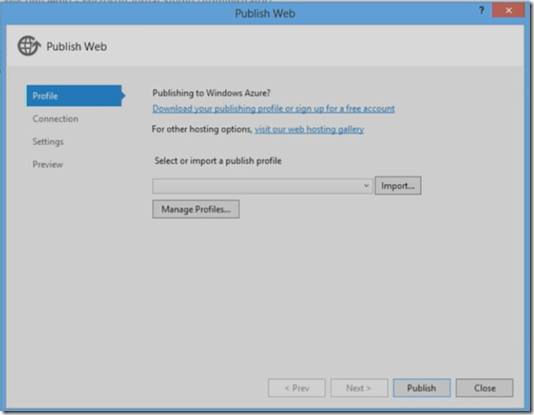Click the Next > button
The height and width of the screenshot is (415, 534).
tap(359, 388)
